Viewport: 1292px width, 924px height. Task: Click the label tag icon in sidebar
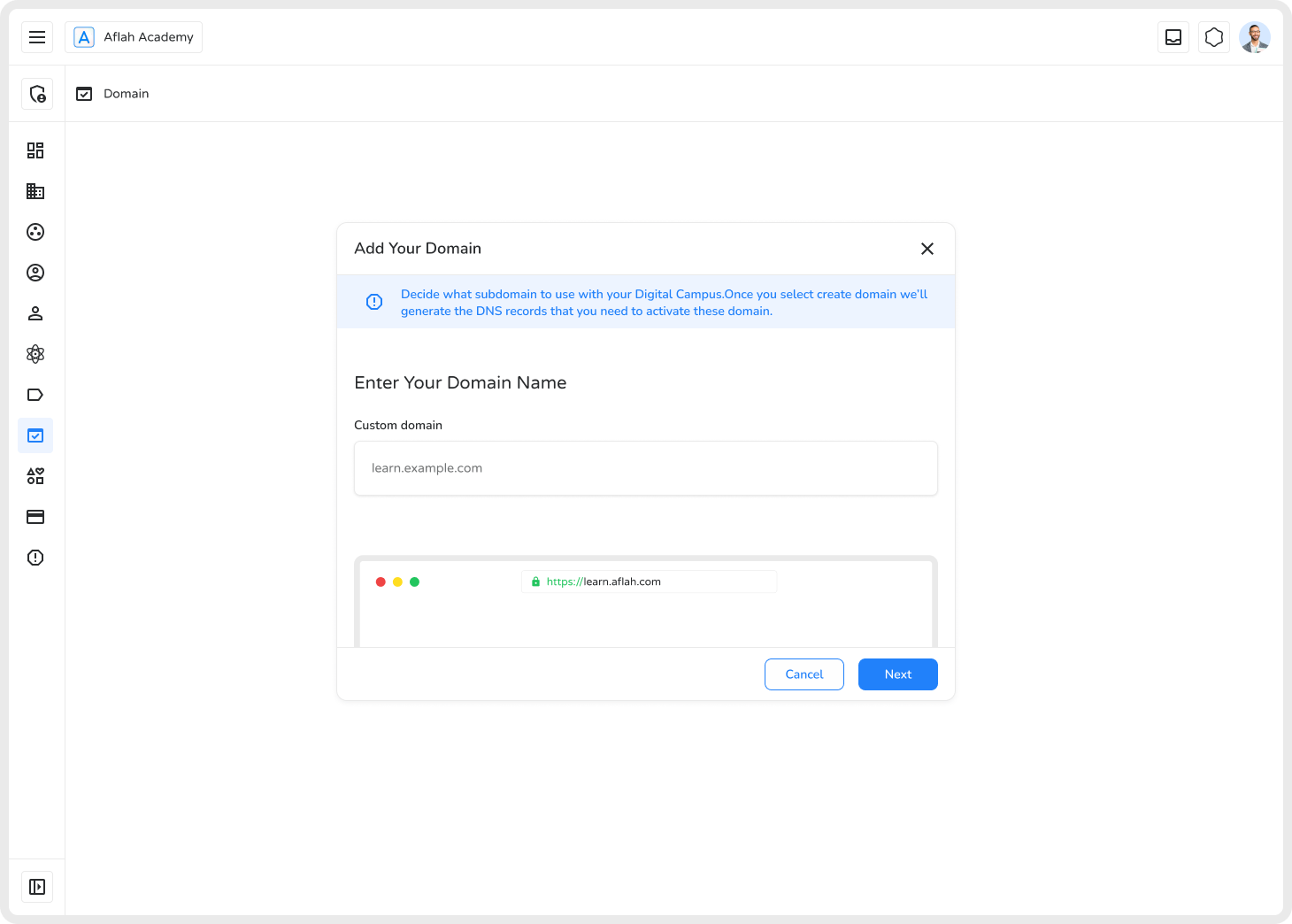click(35, 395)
